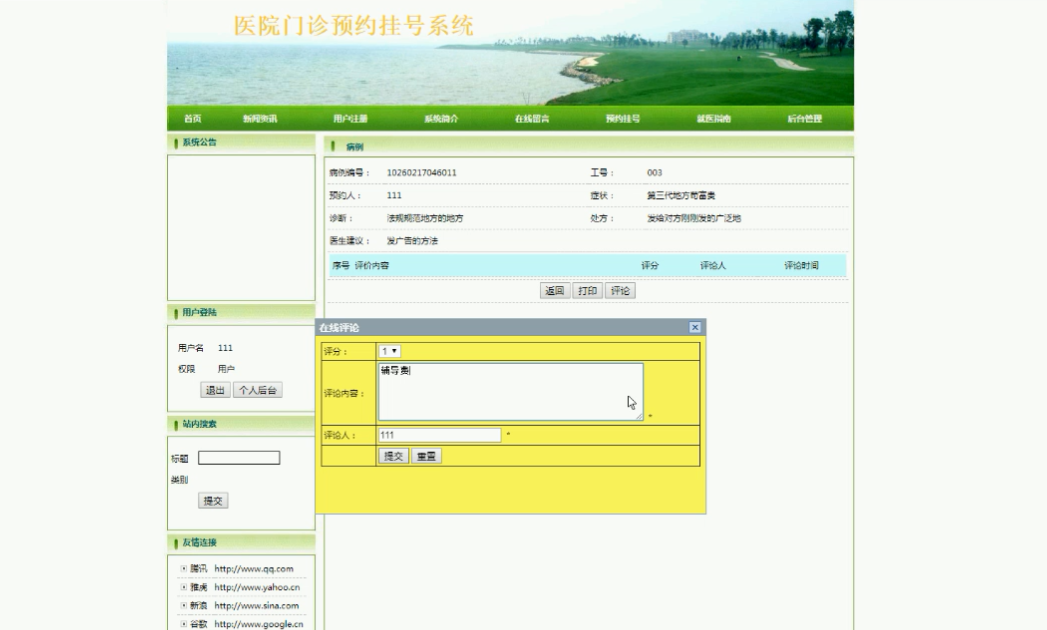Close the 在线评论 dialog

click(695, 327)
